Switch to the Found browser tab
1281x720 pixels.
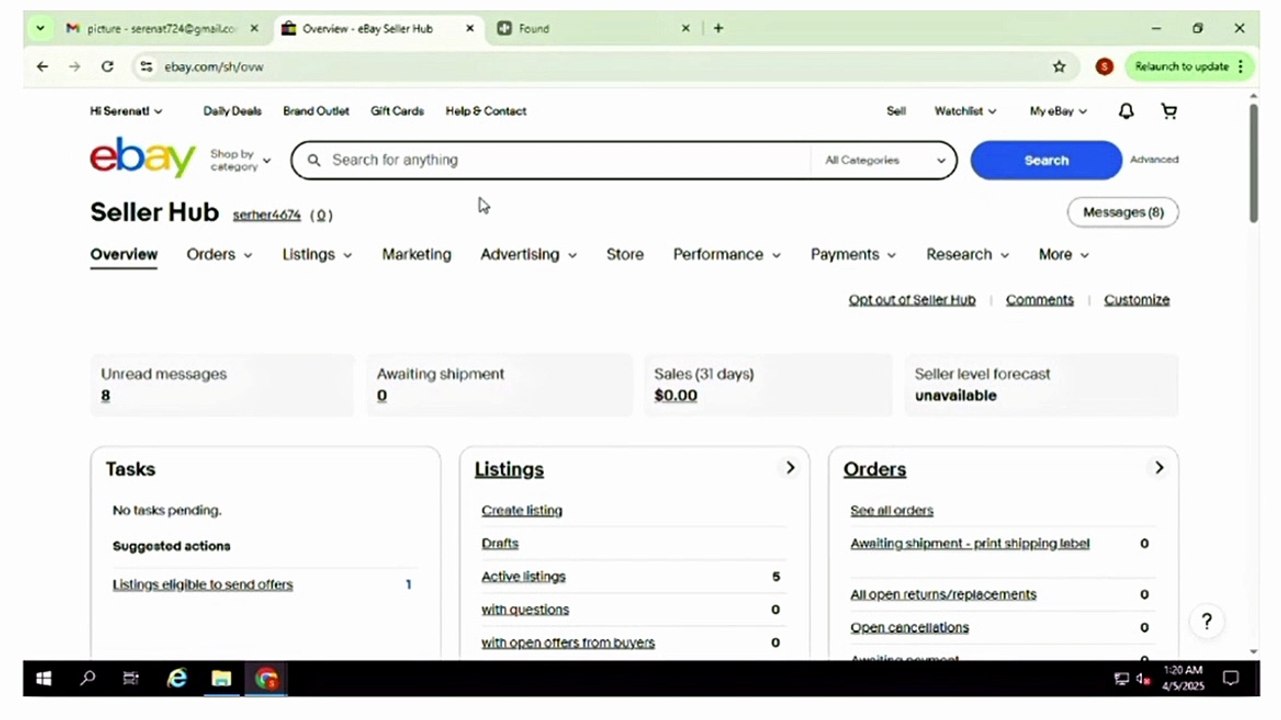click(x=593, y=29)
